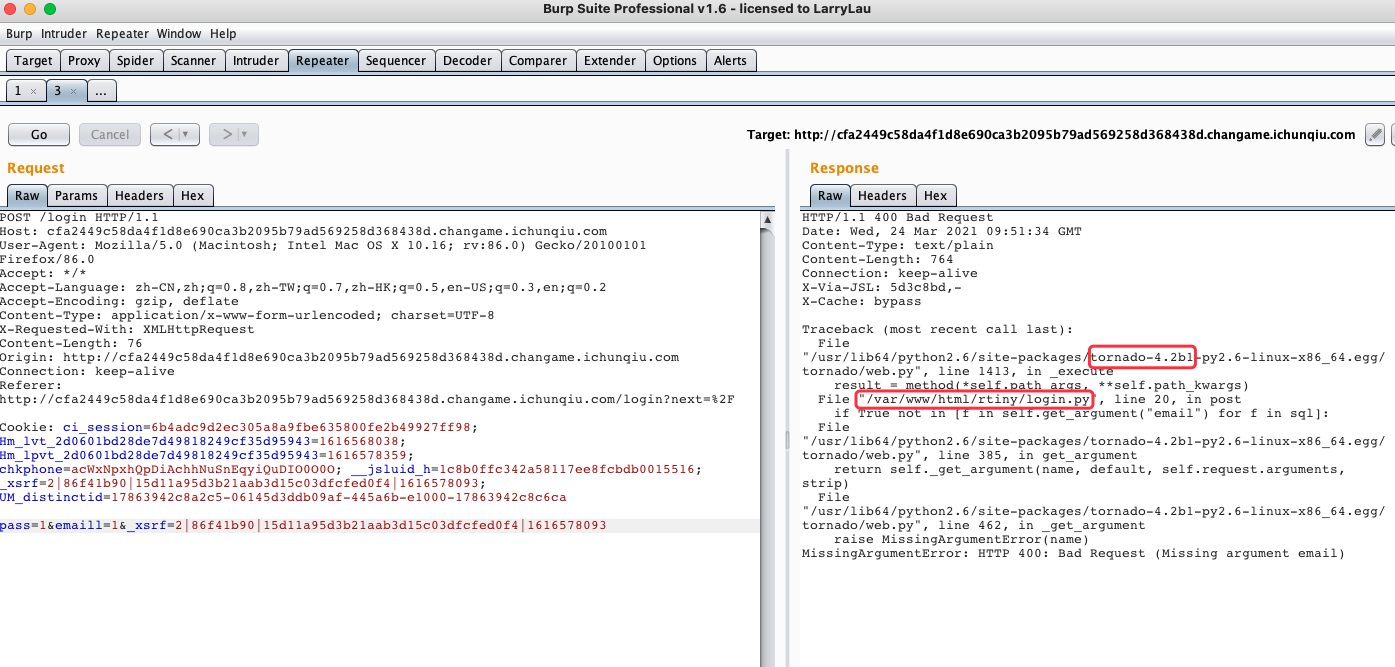Image resolution: width=1395 pixels, height=667 pixels.
Task: Click the pencil edit target icon
Action: (x=1375, y=134)
